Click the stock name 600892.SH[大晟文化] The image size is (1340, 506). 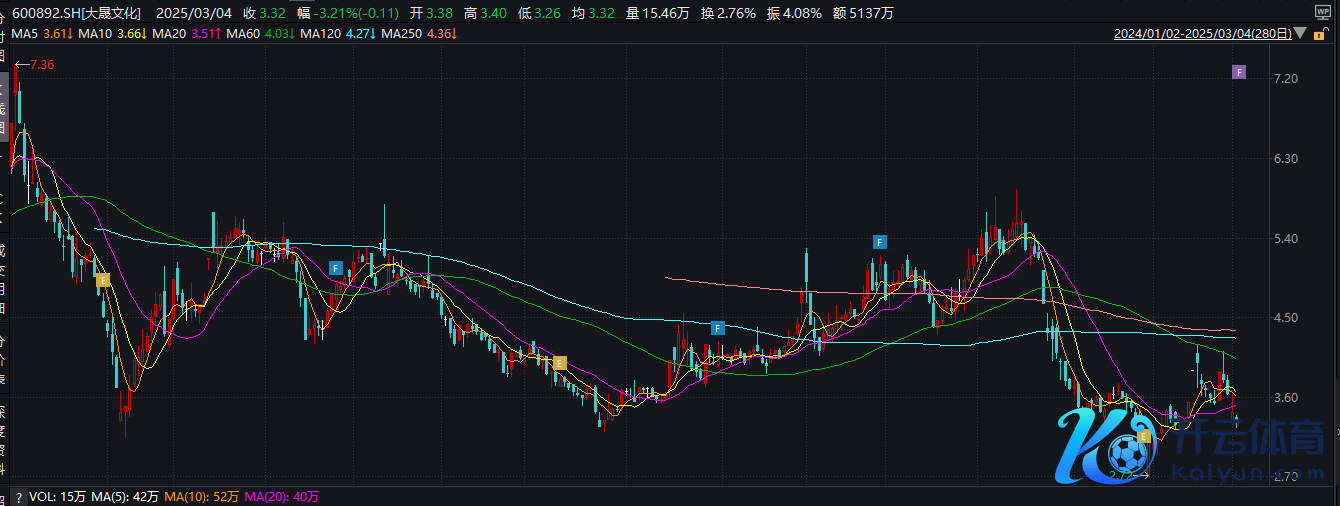(x=71, y=13)
